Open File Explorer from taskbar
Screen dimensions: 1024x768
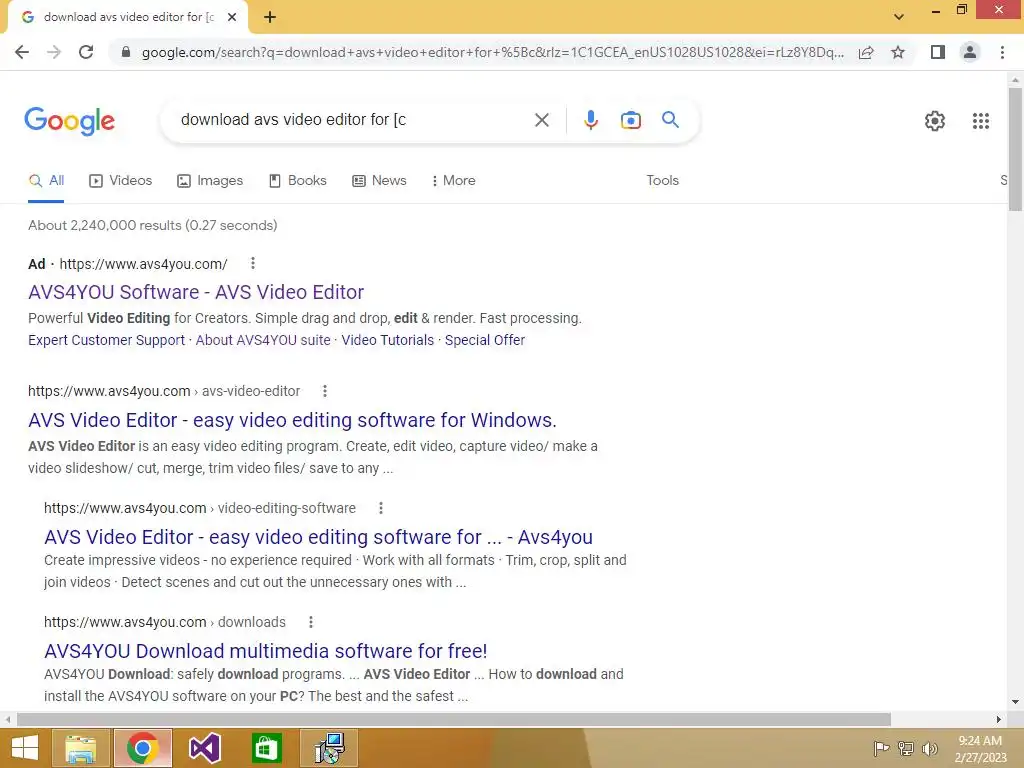[80, 748]
